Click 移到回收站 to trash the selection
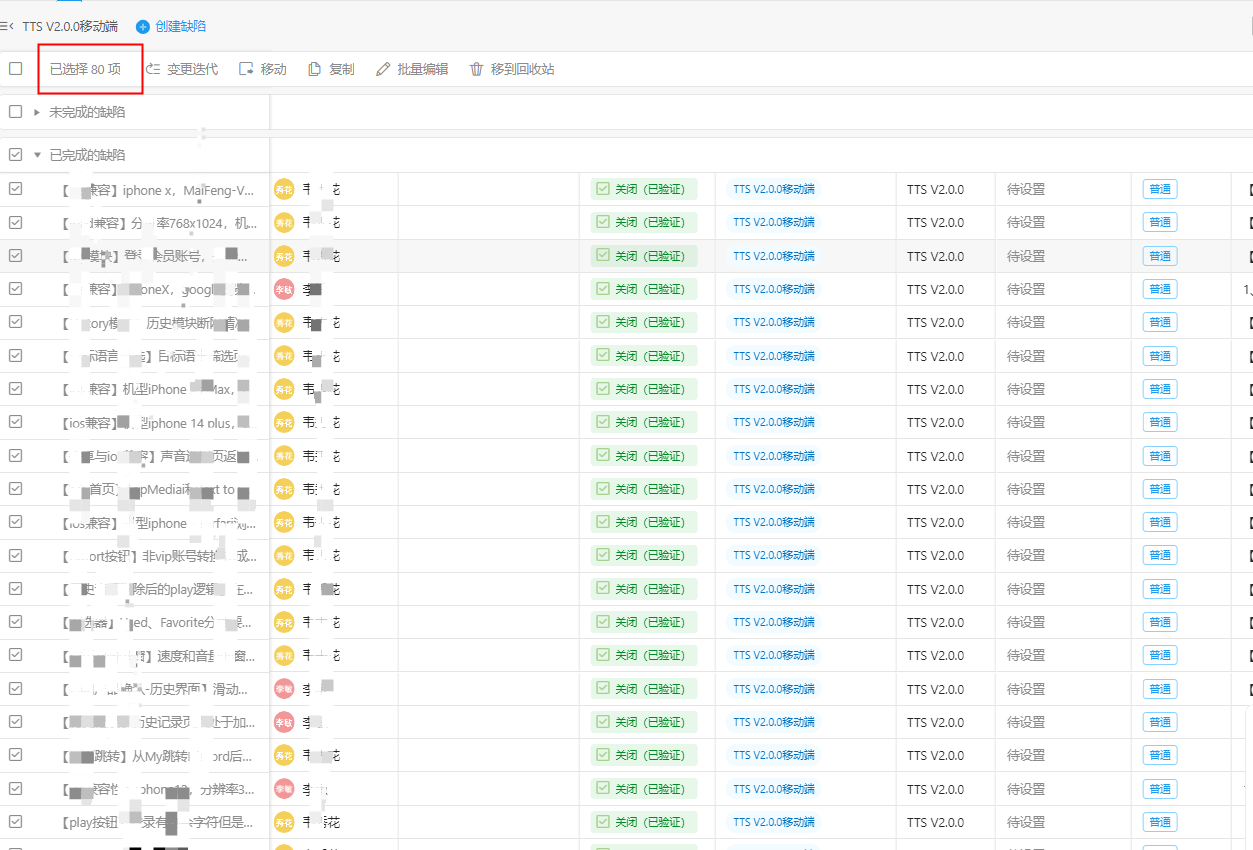Image resolution: width=1253 pixels, height=850 pixels. point(512,69)
